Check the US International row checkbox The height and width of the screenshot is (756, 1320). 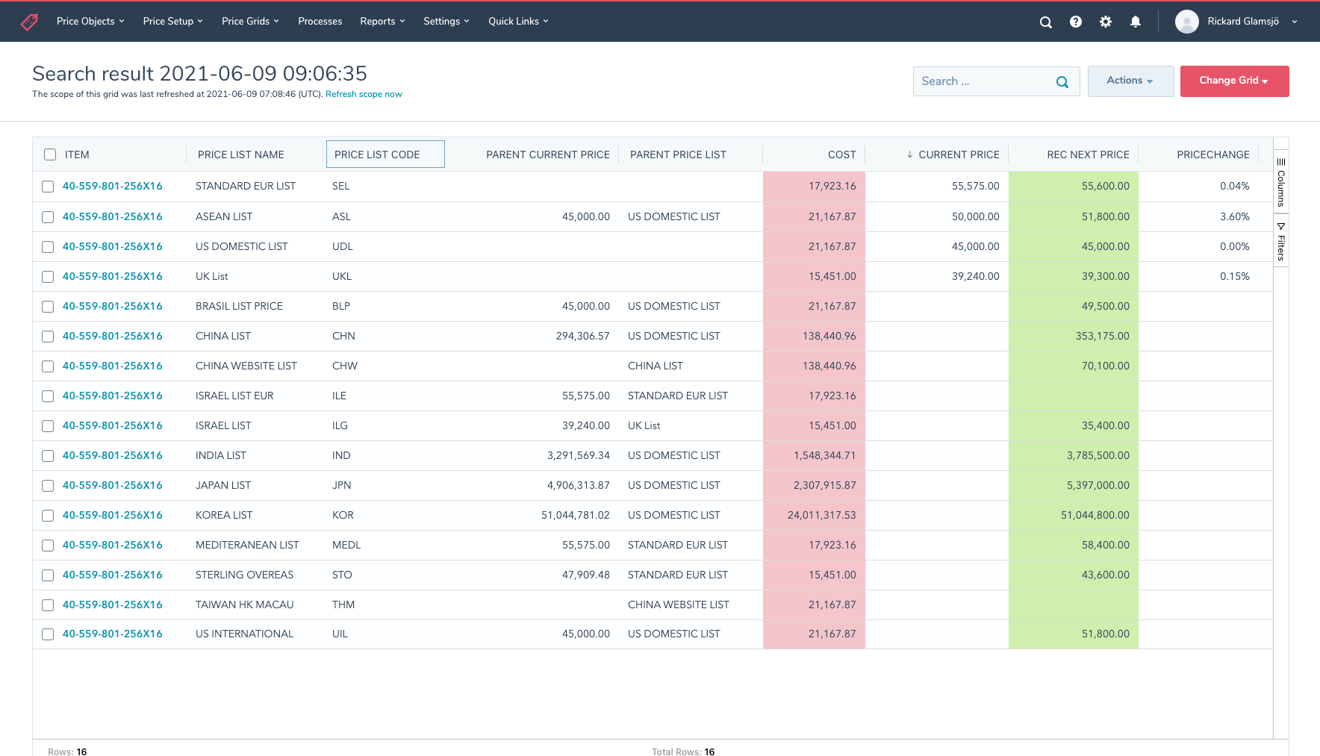coord(48,635)
